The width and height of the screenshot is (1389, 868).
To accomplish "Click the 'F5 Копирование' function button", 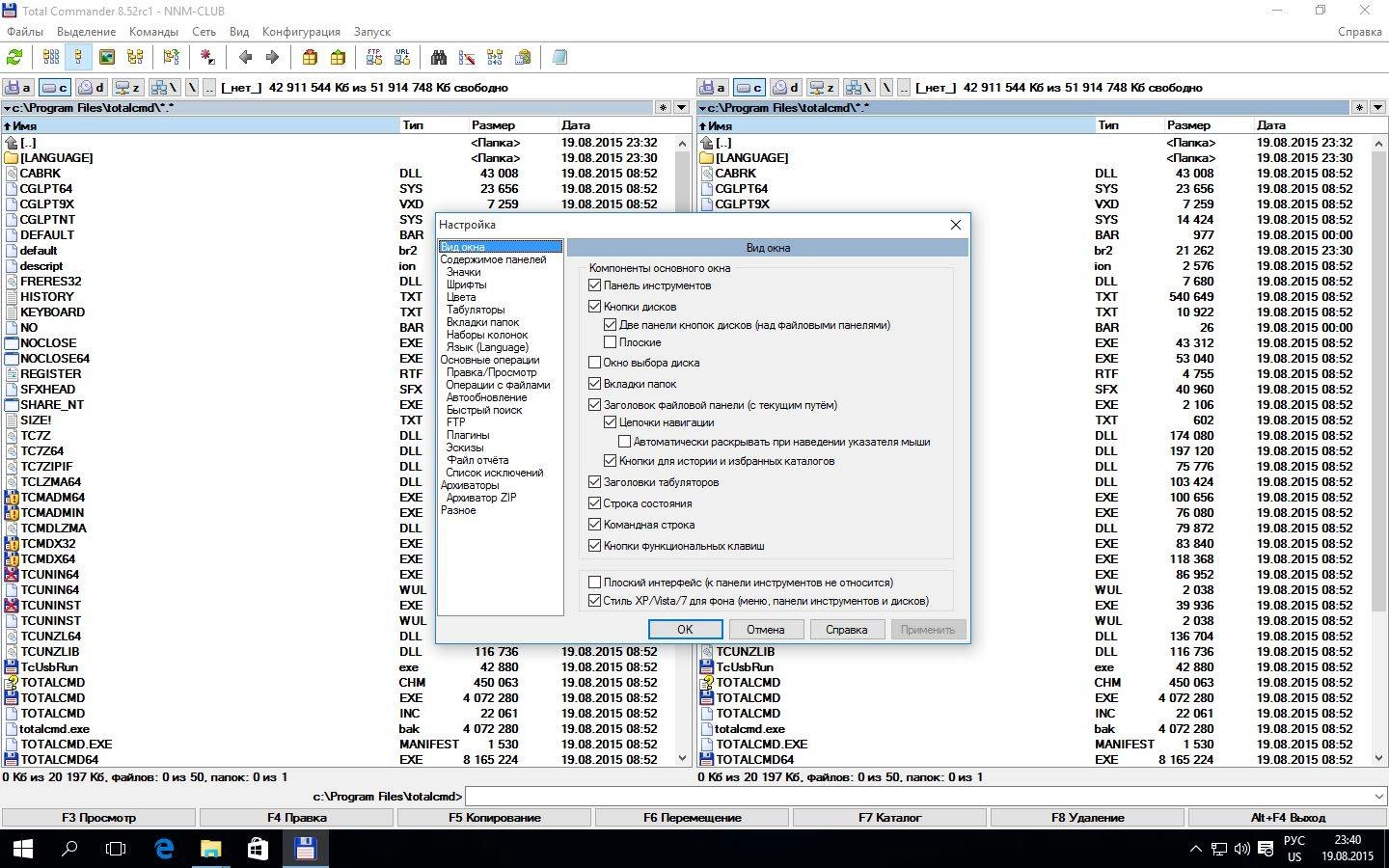I will click(x=495, y=818).
